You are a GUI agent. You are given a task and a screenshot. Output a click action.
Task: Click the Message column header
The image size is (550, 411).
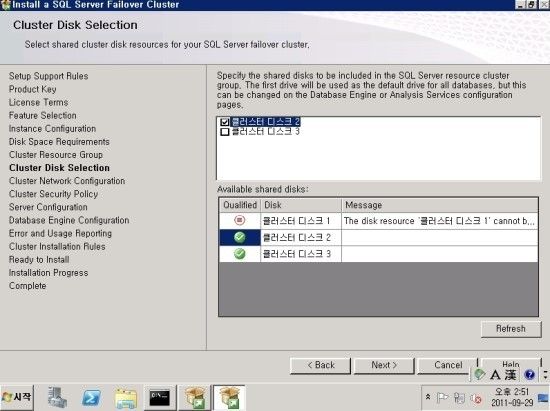[440, 205]
